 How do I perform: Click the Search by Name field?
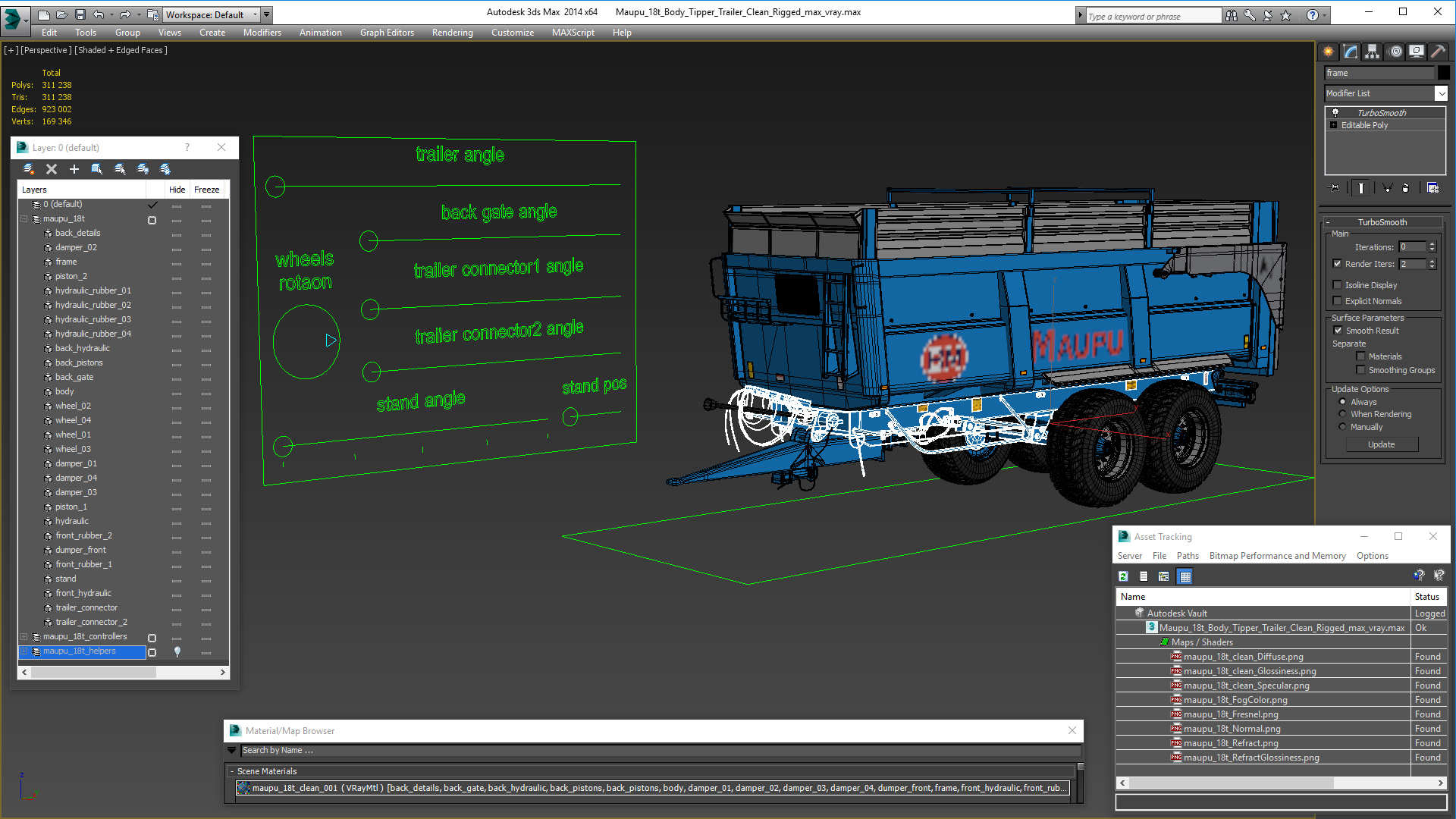coord(660,751)
